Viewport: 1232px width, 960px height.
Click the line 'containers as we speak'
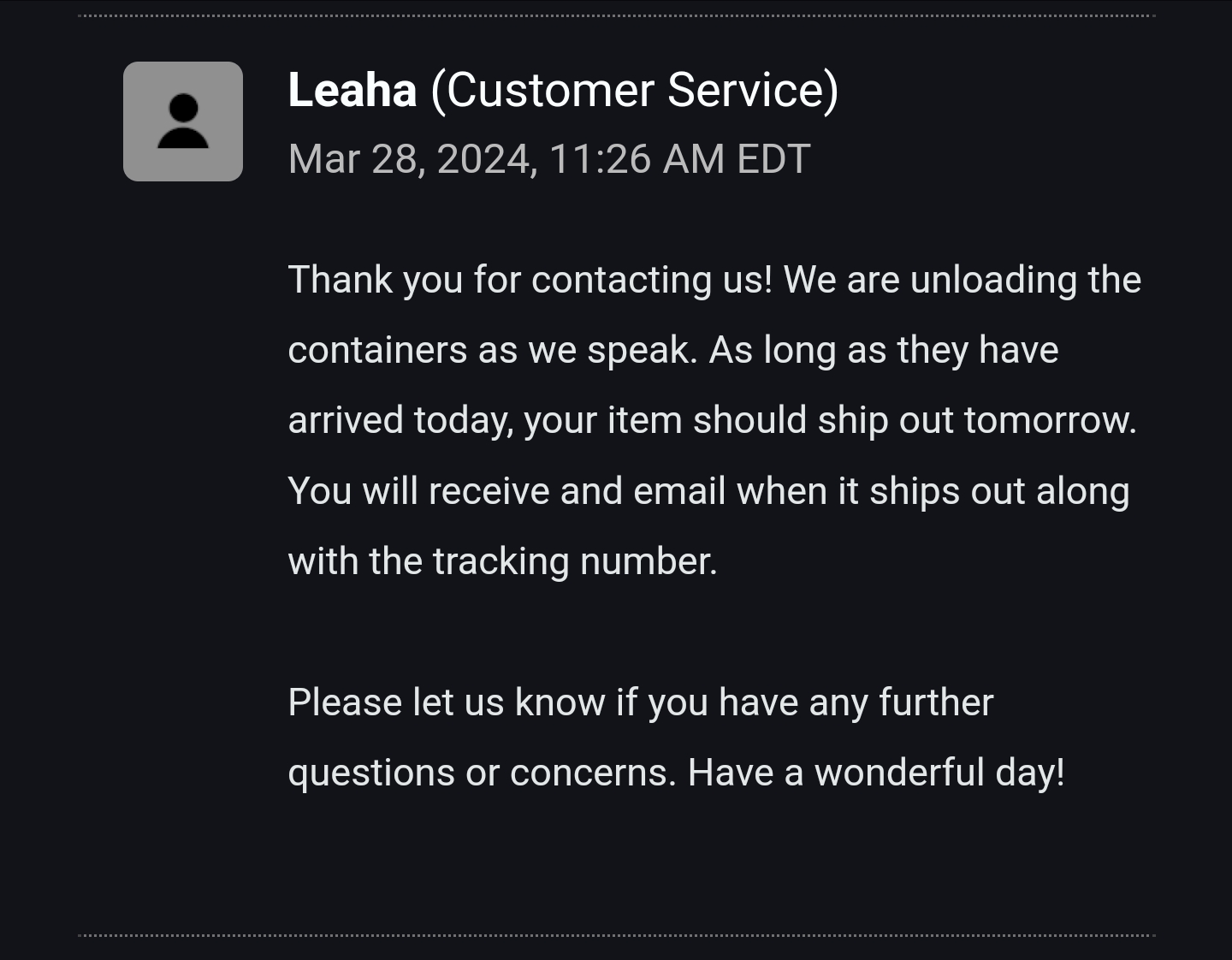(x=673, y=351)
